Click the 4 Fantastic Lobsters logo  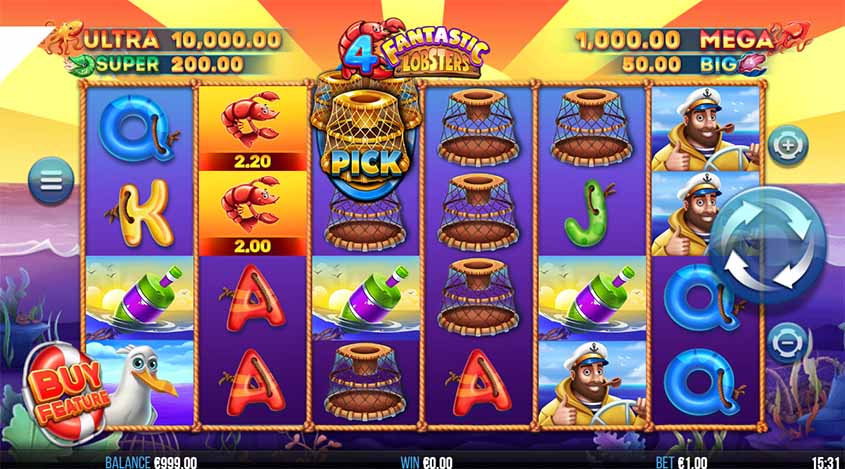414,50
